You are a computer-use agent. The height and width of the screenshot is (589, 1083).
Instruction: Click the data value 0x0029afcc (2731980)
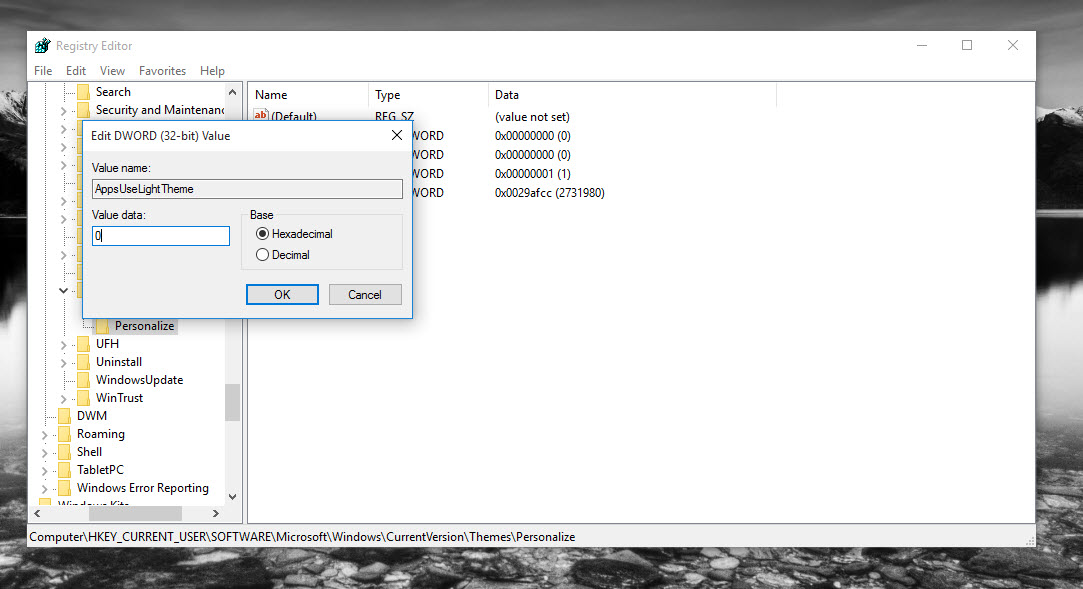pos(550,193)
